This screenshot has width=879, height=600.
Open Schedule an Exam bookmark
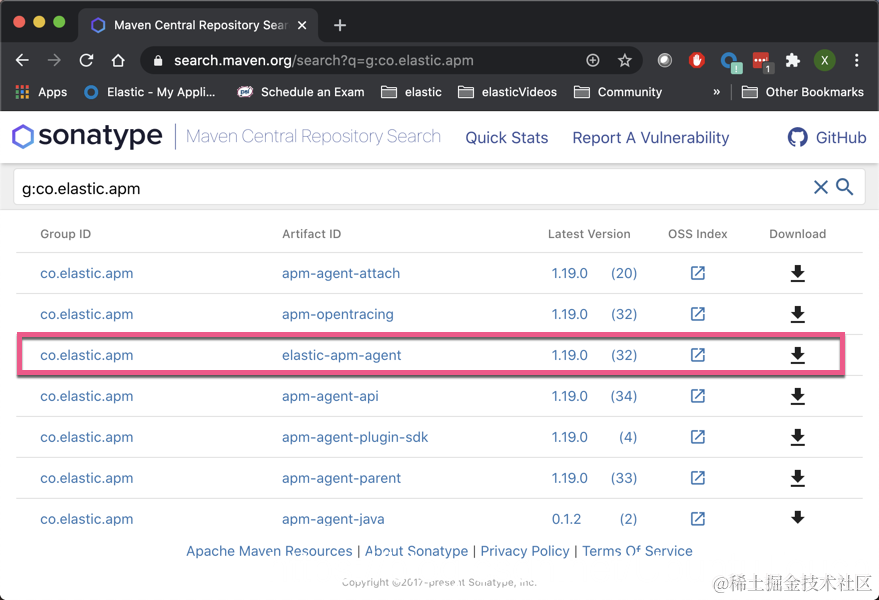[301, 92]
